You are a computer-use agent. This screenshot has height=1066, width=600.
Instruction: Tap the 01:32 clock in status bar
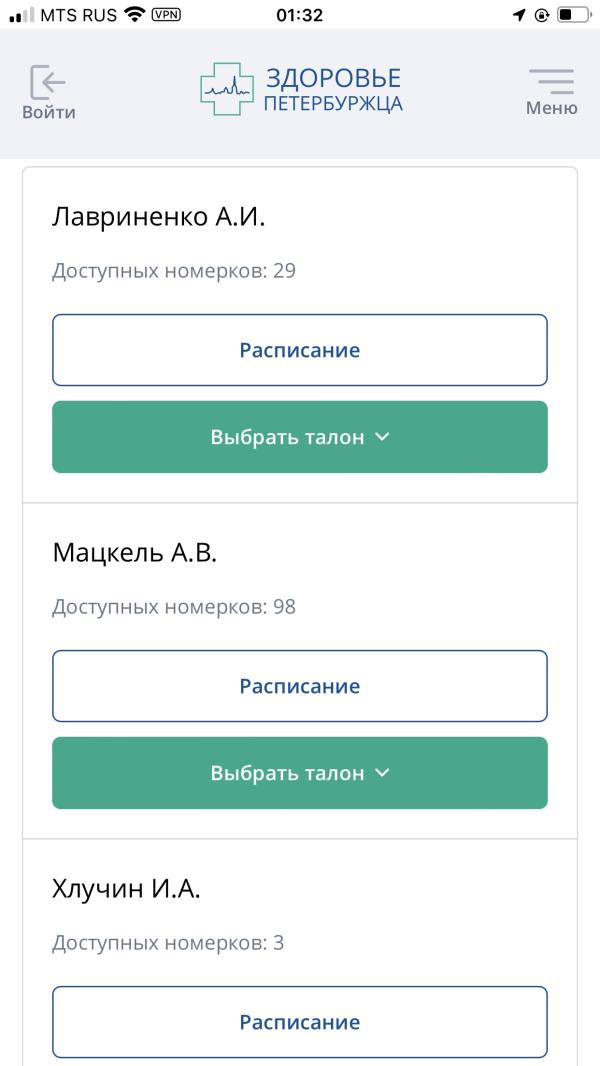(300, 14)
